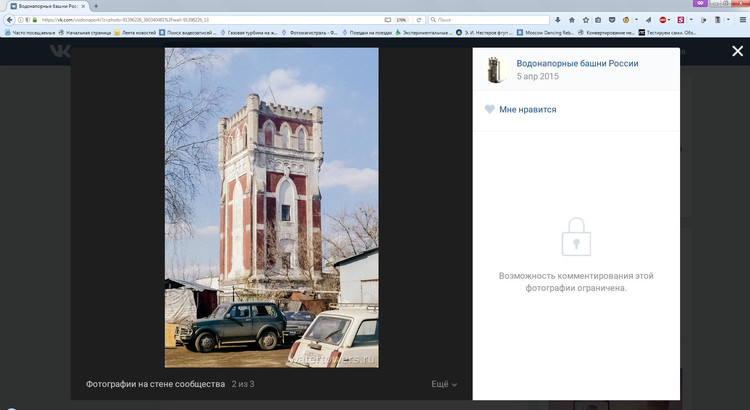This screenshot has width=750, height=410.
Task: Show bookmarks list clipboard icon
Action: (598, 20)
